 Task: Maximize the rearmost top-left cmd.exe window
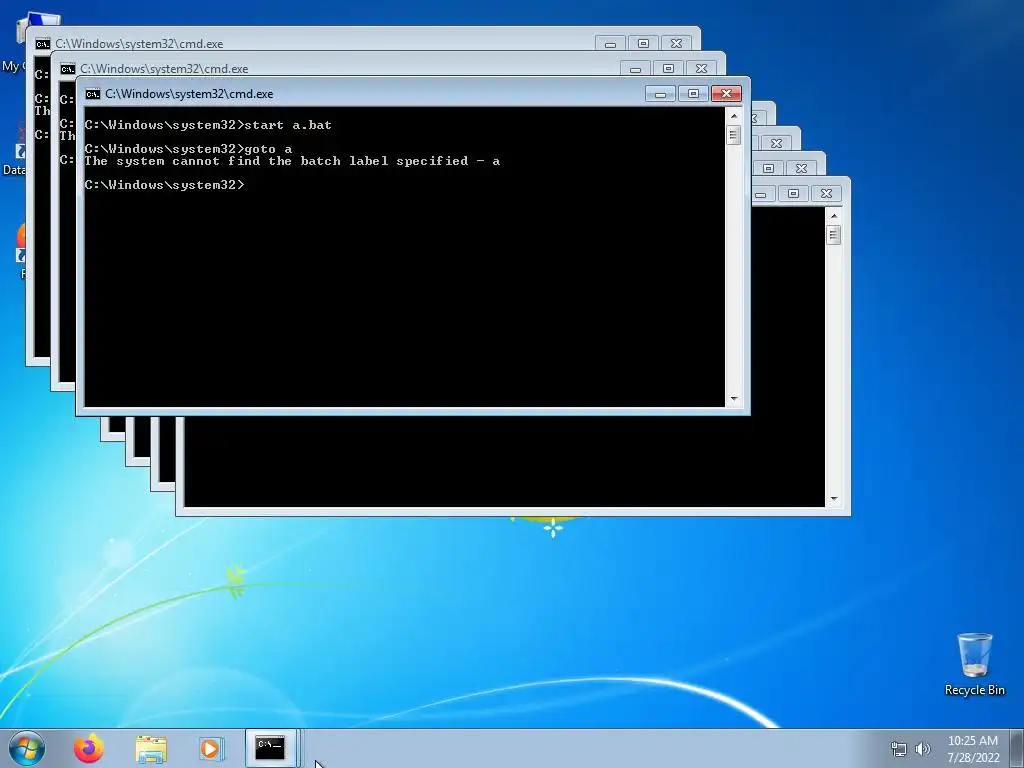coord(643,44)
